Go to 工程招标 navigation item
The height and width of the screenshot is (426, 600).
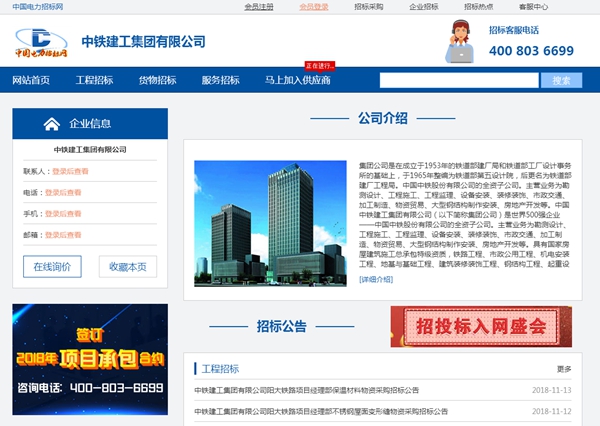95,80
